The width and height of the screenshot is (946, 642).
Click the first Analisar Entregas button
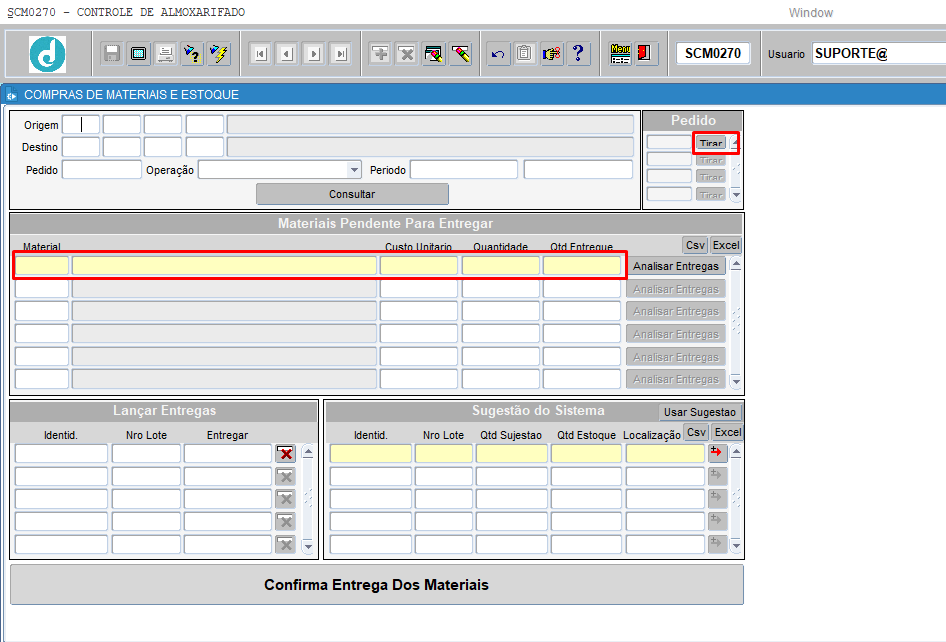(x=676, y=266)
